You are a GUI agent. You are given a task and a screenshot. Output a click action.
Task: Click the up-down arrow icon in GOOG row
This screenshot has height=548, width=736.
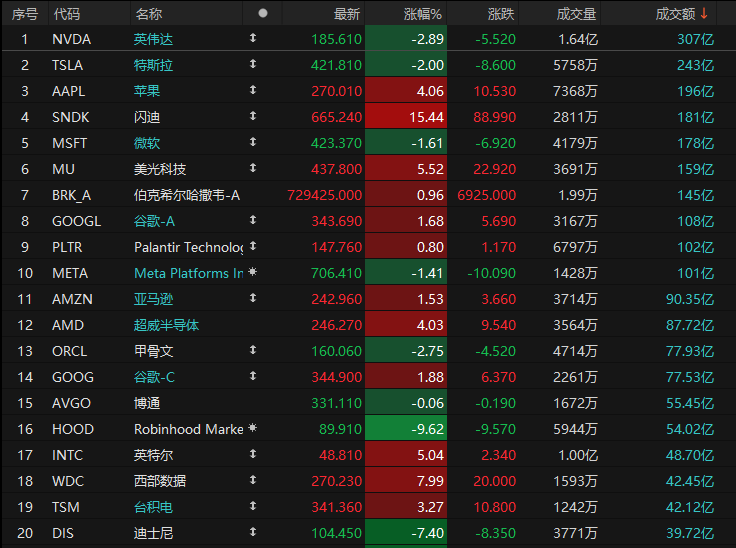253,375
